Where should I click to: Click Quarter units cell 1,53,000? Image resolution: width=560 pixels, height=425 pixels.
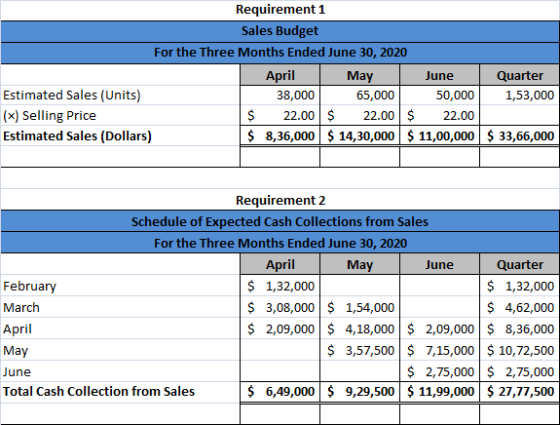tap(519, 95)
